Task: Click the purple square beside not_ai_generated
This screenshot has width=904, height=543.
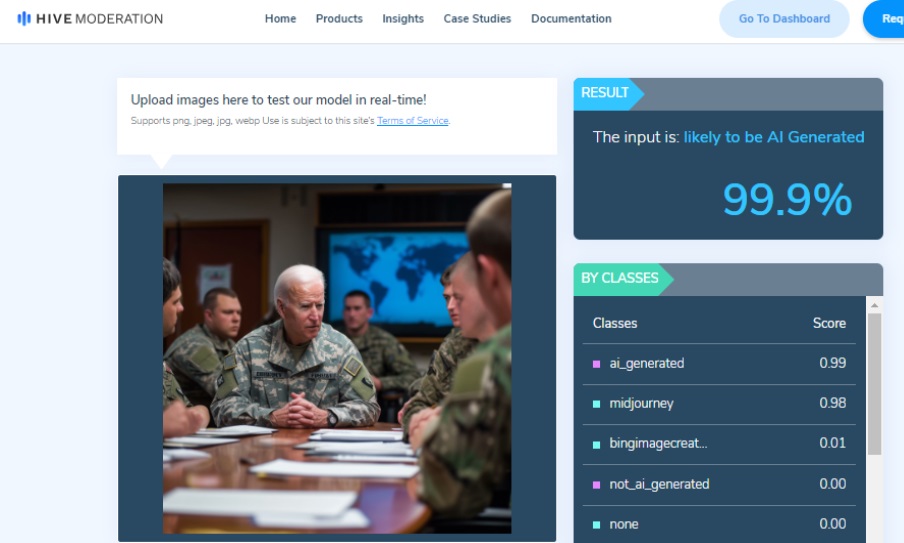Action: pyautogui.click(x=597, y=485)
